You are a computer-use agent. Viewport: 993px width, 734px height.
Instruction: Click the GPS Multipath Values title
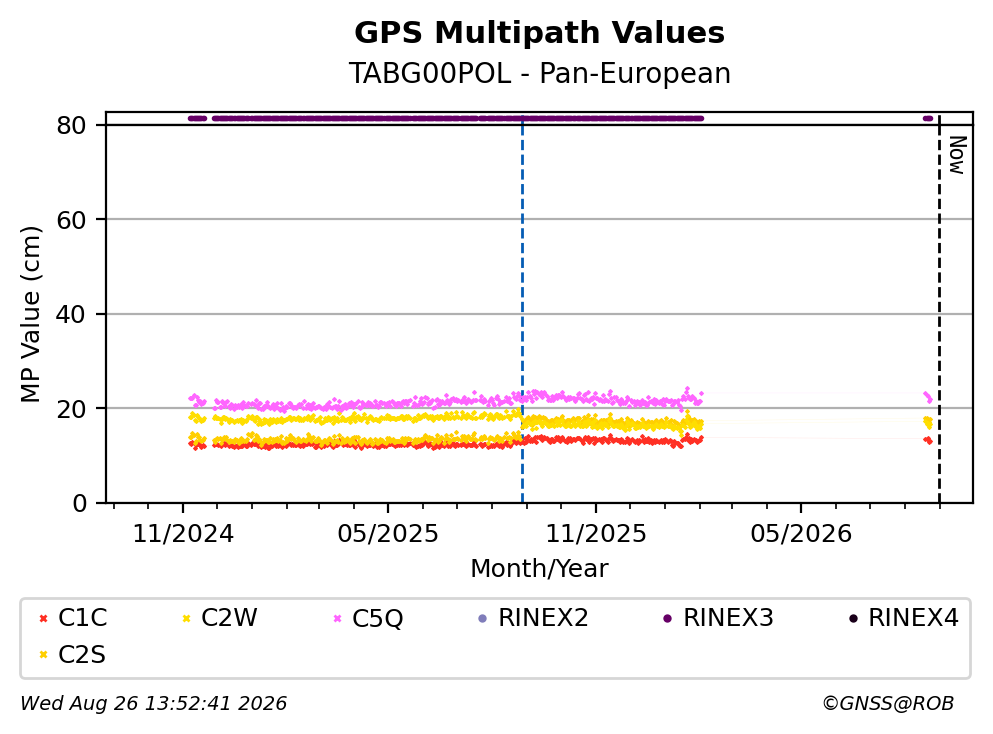click(x=540, y=33)
